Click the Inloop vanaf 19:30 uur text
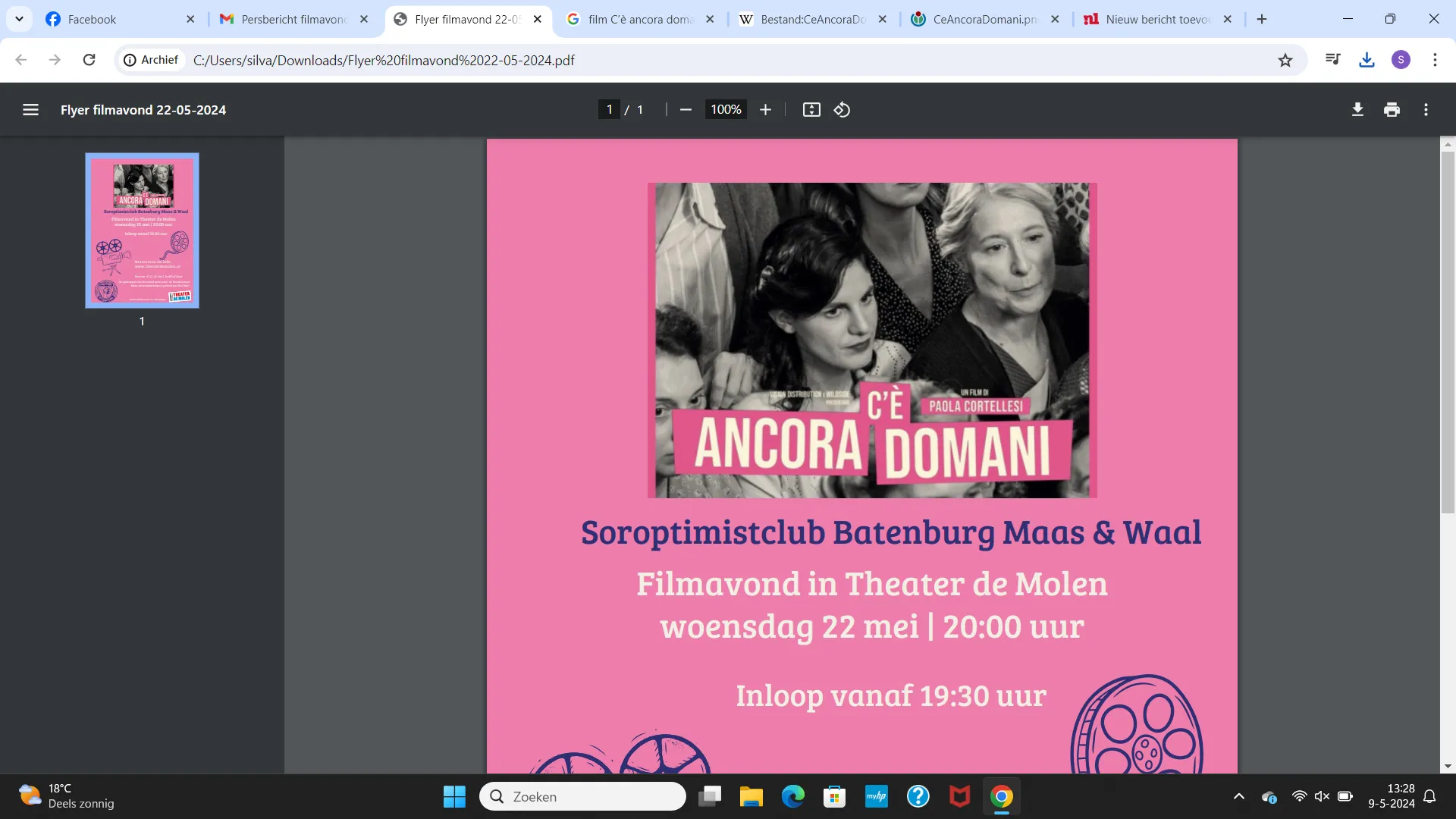Image resolution: width=1456 pixels, height=819 pixels. (x=891, y=696)
